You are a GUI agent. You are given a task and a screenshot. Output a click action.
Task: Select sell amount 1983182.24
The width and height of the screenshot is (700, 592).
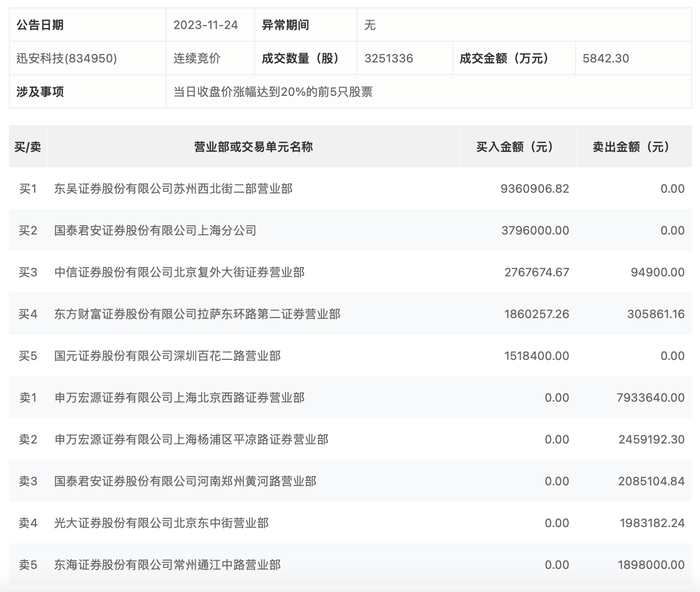(652, 523)
